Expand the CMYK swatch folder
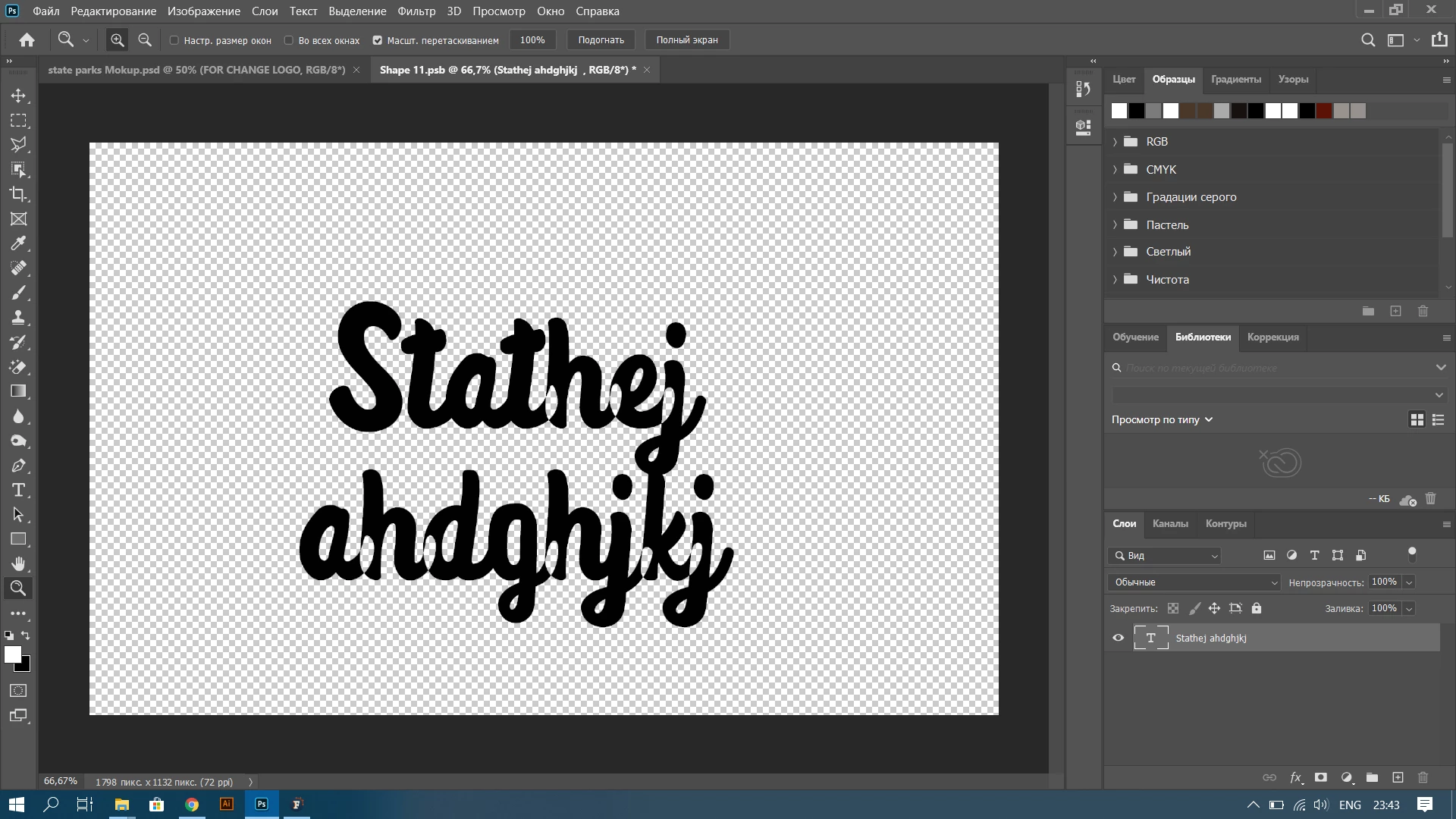The height and width of the screenshot is (819, 1456). (x=1115, y=169)
